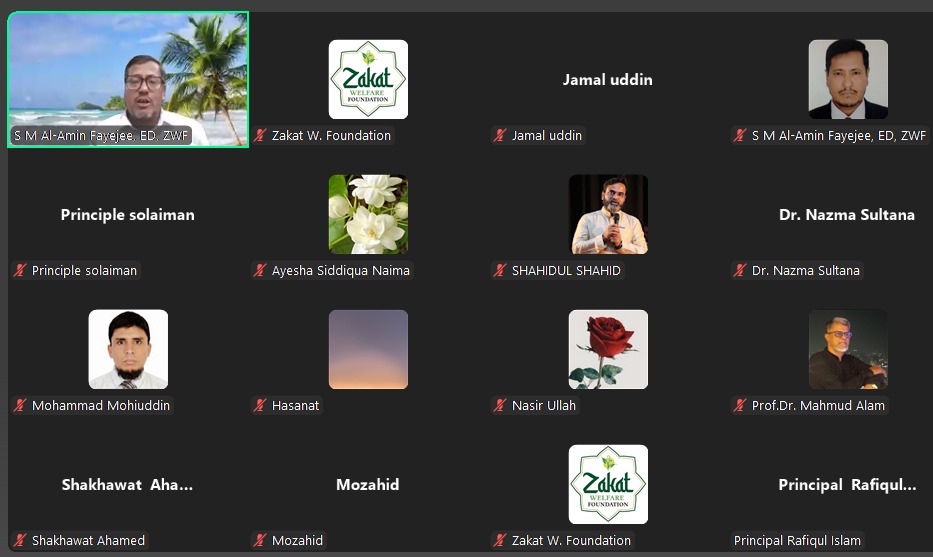This screenshot has height=557, width=933.
Task: Select the Zakat Welfare Foundation logo in top row
Action: point(368,79)
